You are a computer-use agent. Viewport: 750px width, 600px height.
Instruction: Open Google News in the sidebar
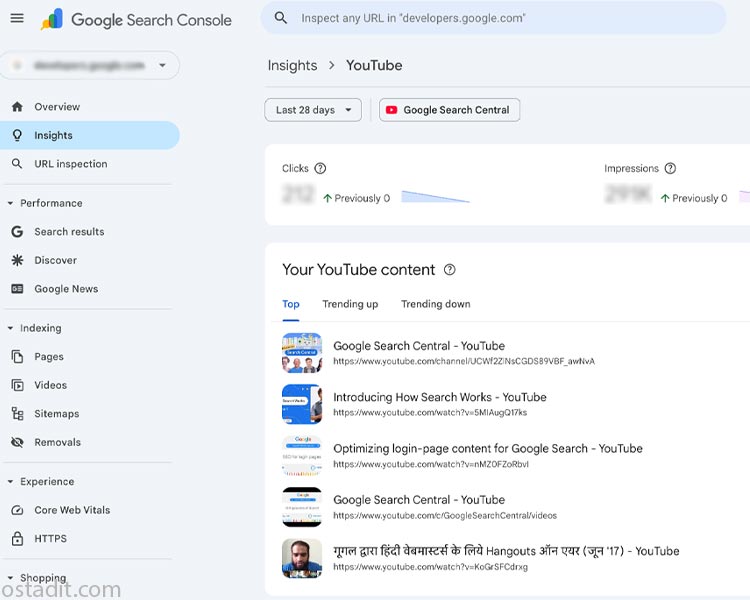point(89,289)
